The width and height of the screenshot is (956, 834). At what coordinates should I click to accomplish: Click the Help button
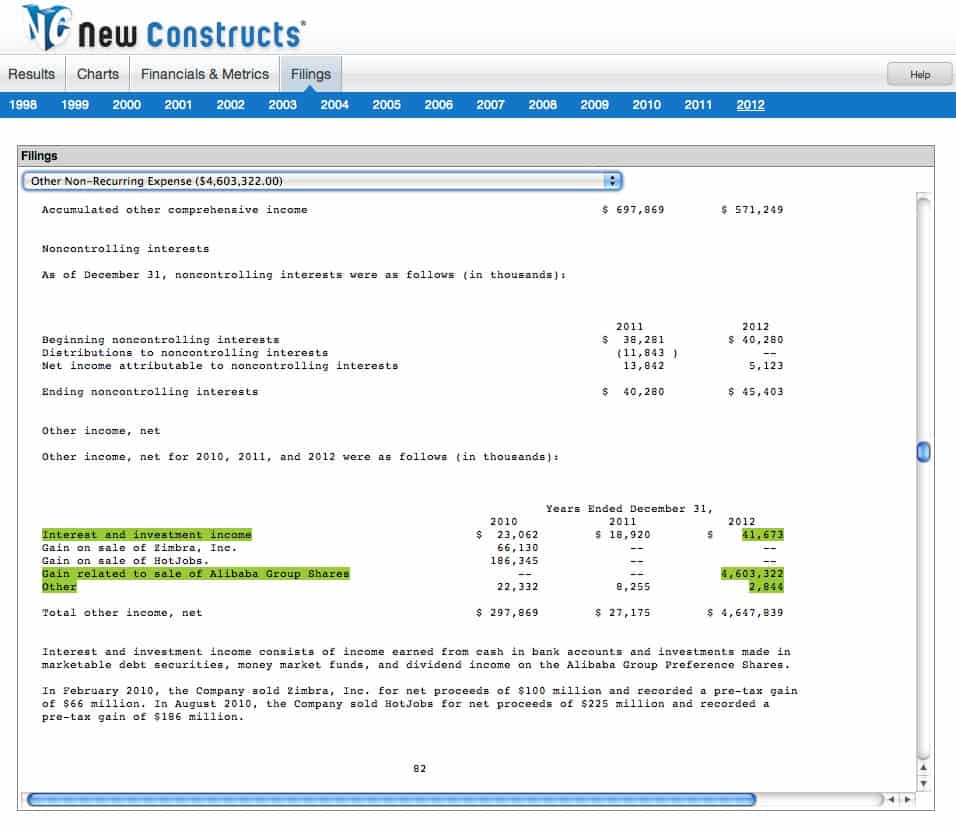pyautogui.click(x=919, y=74)
